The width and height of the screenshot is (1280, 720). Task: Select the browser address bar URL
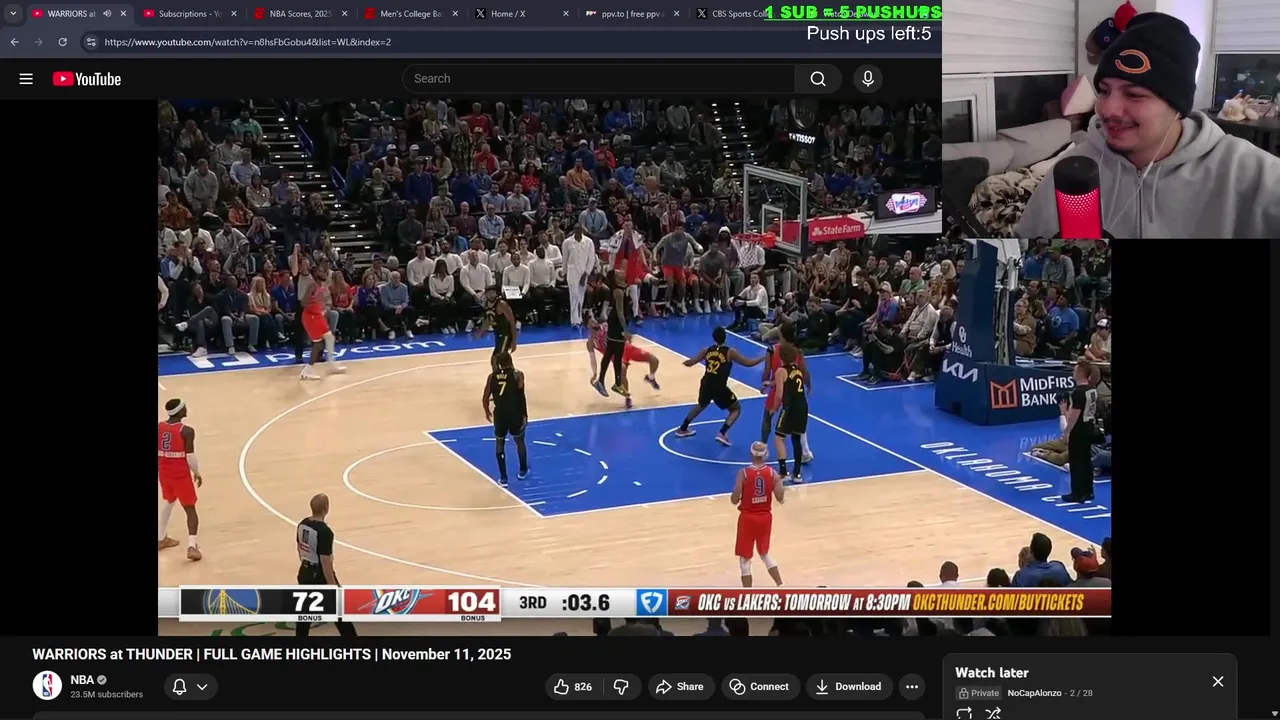click(x=247, y=42)
